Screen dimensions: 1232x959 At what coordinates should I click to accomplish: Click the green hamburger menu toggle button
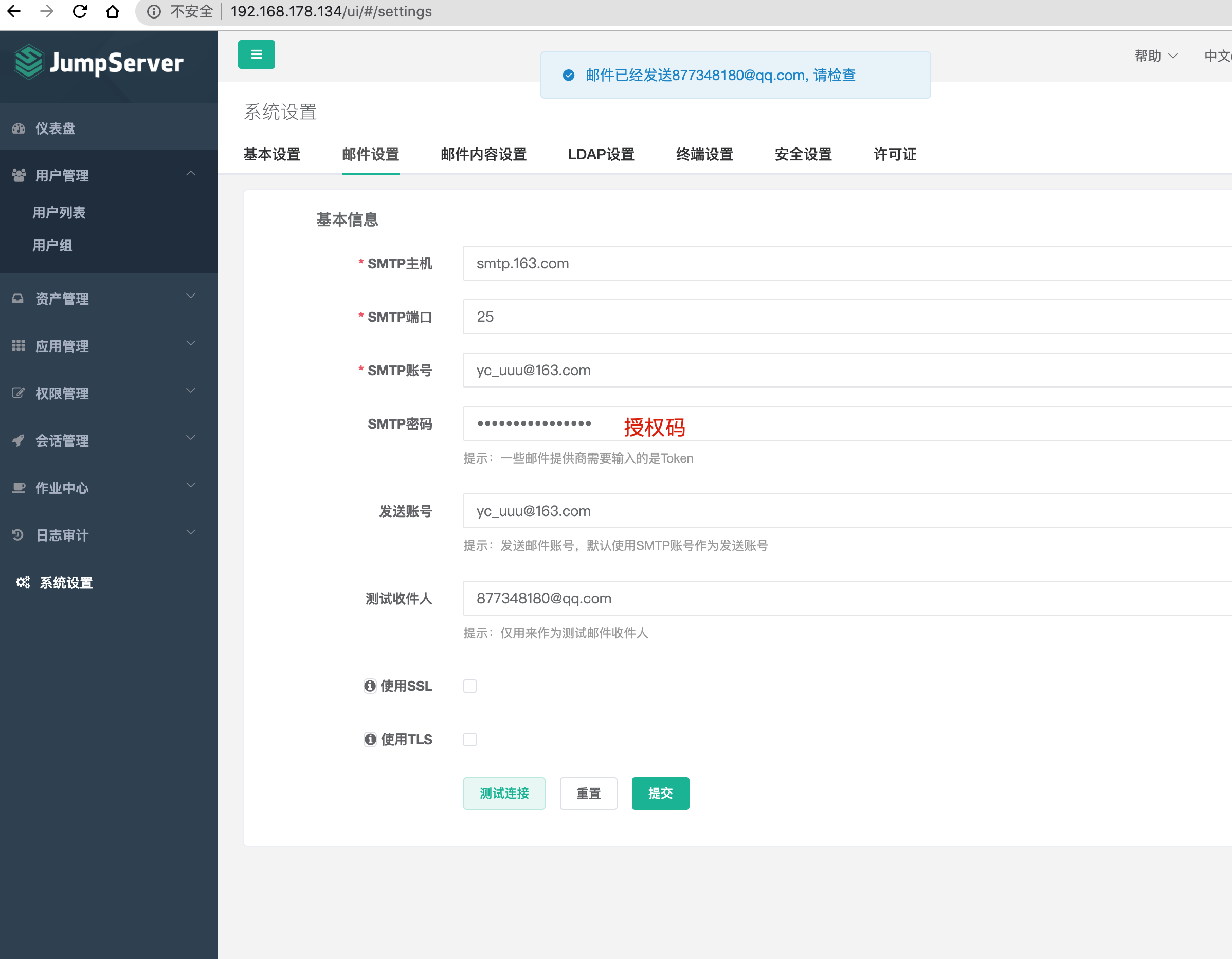[x=256, y=54]
